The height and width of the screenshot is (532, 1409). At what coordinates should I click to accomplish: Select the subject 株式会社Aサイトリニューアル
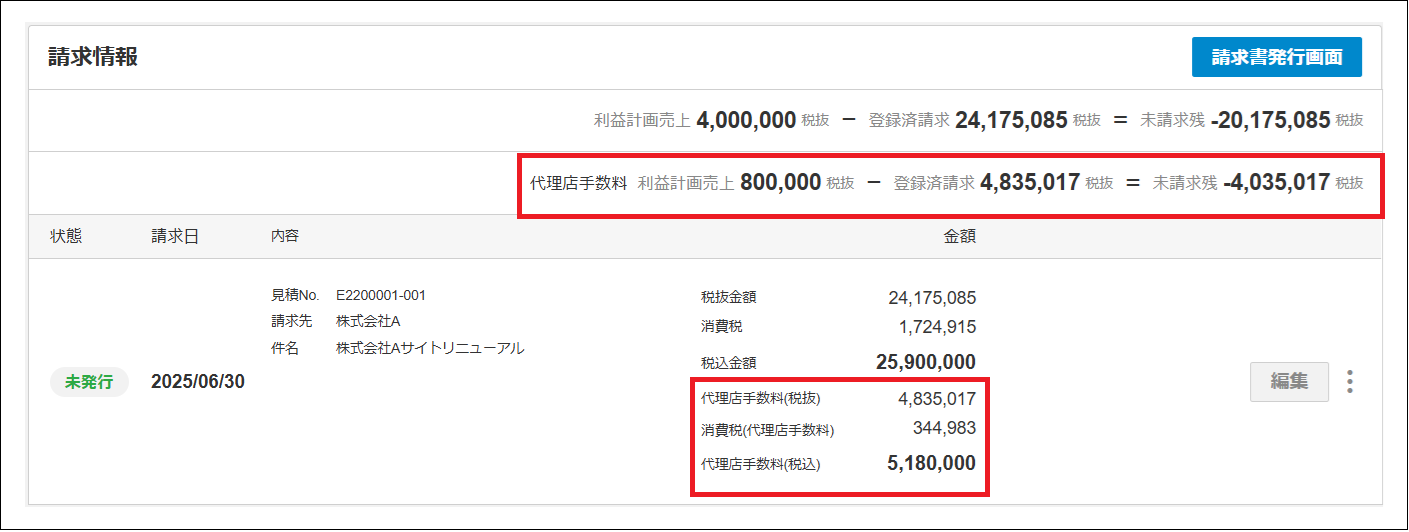[430, 348]
